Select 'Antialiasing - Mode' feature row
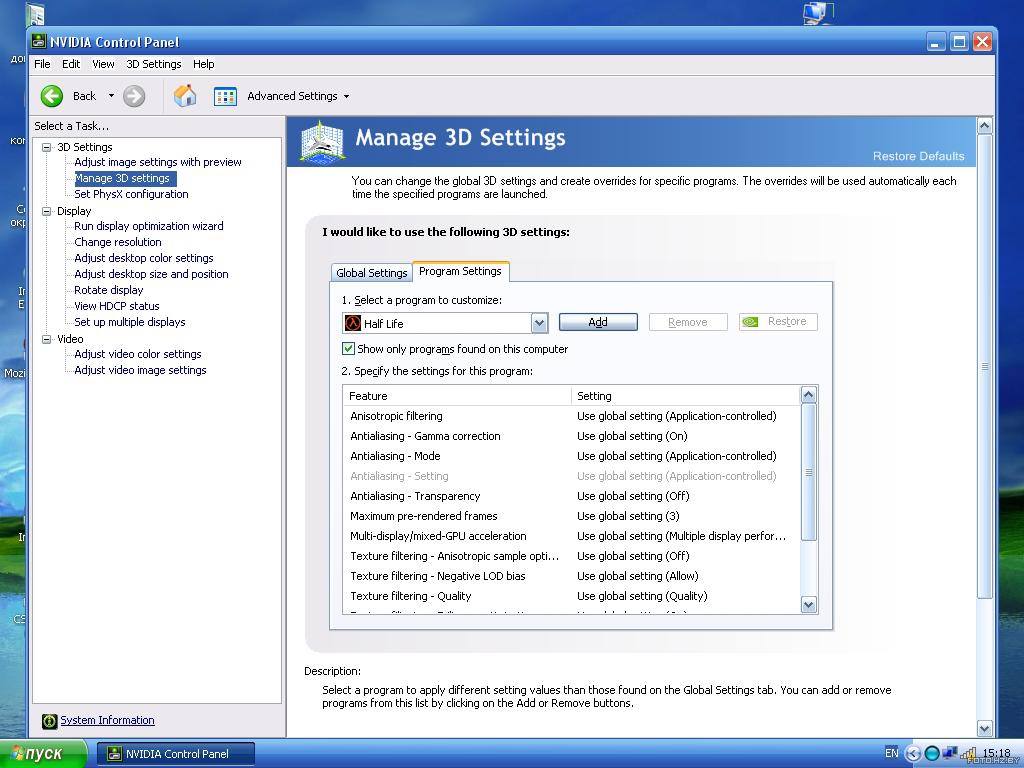The image size is (1024, 768). point(571,456)
